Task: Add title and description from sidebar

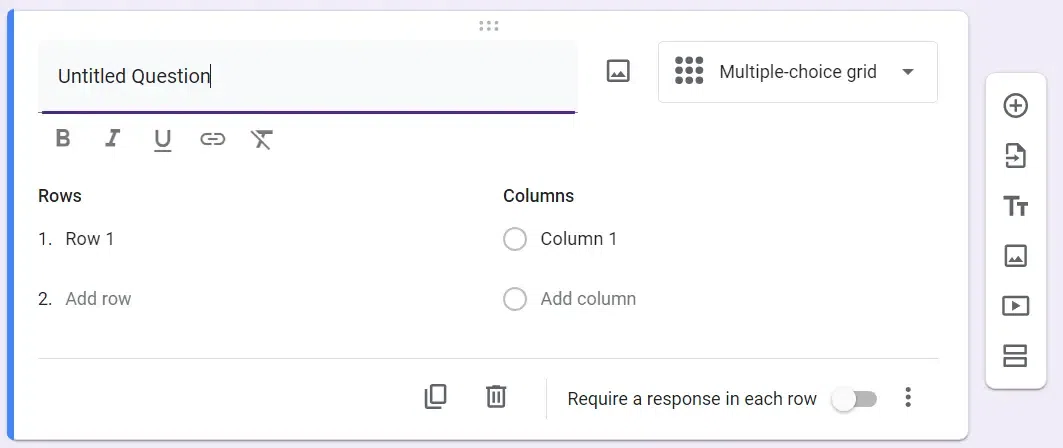Action: [1015, 206]
